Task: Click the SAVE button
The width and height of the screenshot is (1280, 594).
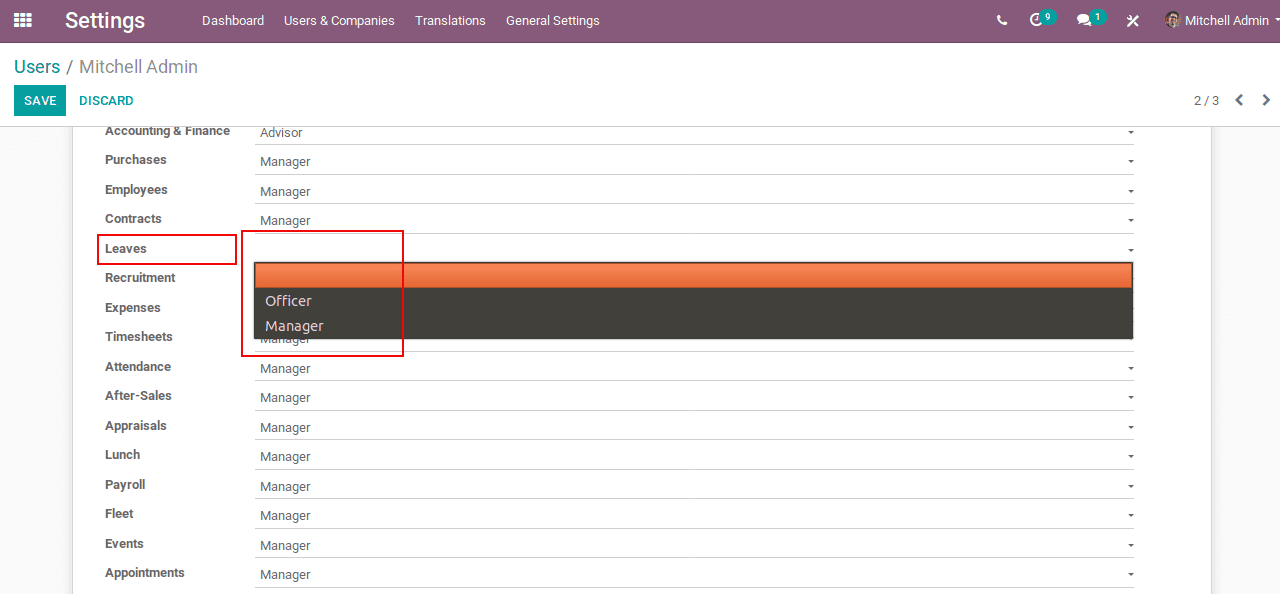Action: pos(40,101)
